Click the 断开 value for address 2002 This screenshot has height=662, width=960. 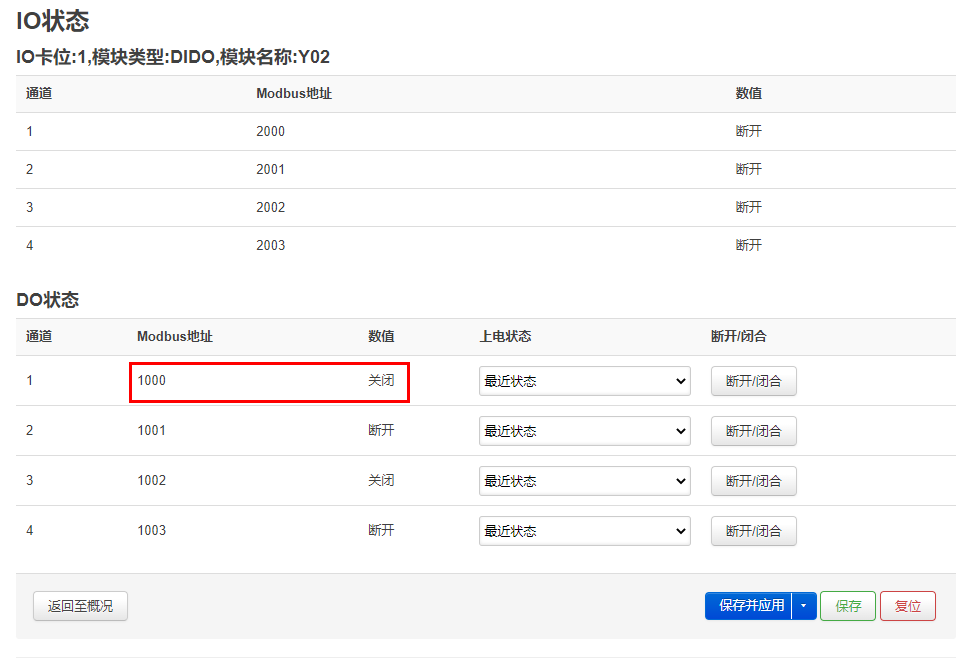pos(749,207)
